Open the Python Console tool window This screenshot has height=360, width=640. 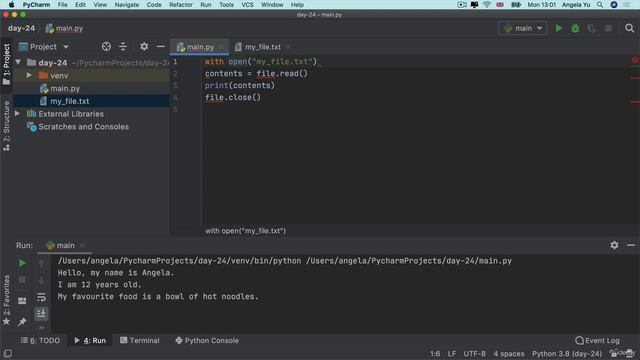click(x=207, y=340)
